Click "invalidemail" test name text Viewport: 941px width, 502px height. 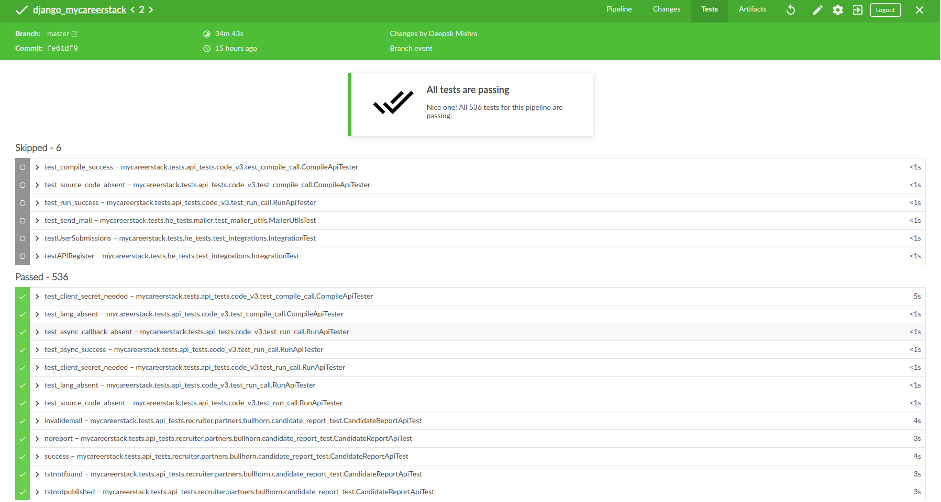[x=63, y=421]
